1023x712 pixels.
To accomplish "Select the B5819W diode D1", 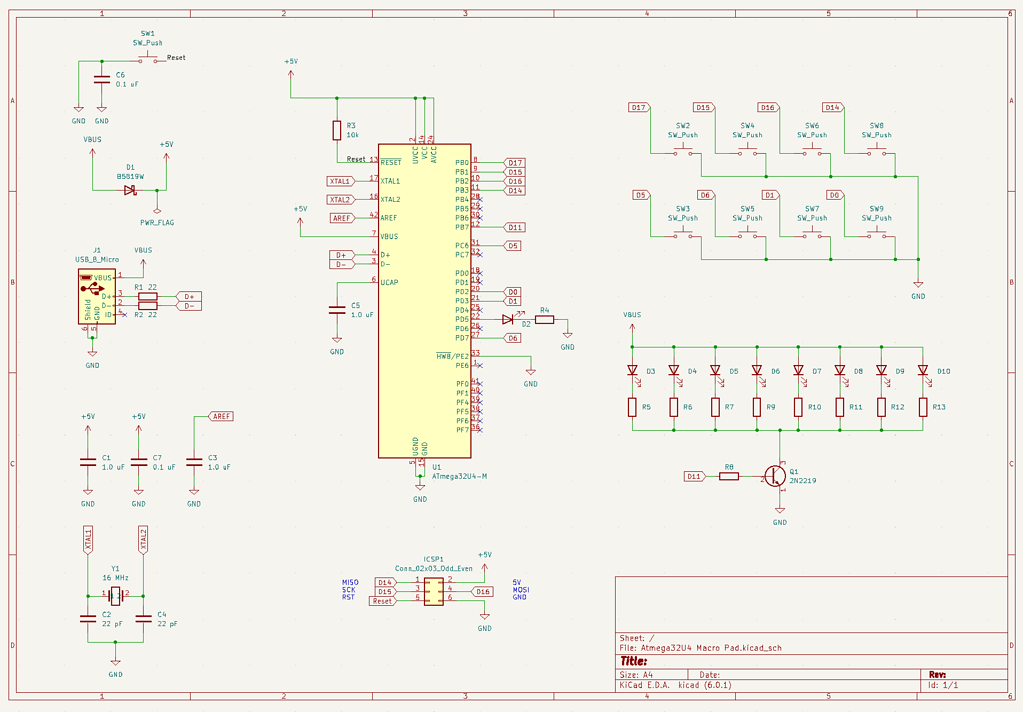I will (129, 188).
